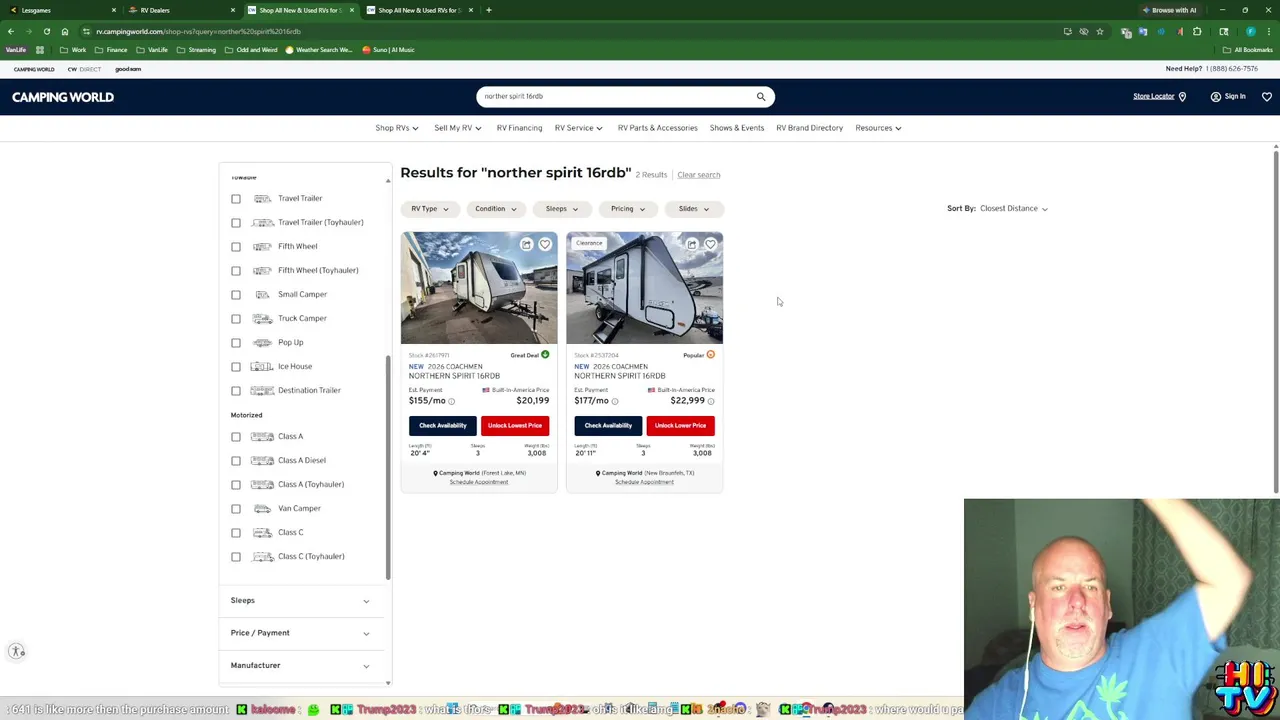Click info icon next to $22,999 price

click(711, 401)
